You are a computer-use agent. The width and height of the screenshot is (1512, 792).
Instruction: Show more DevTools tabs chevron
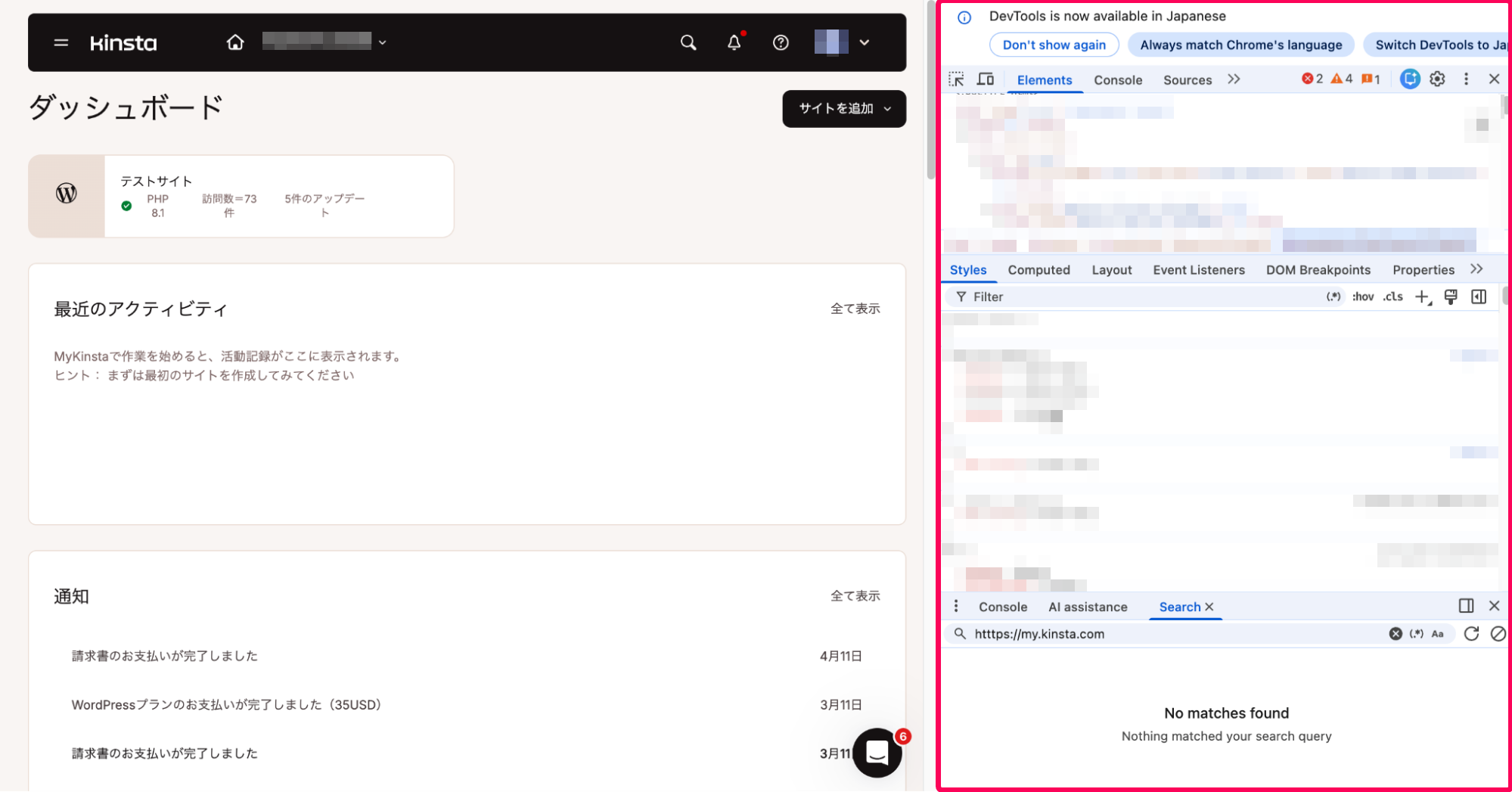click(1234, 79)
